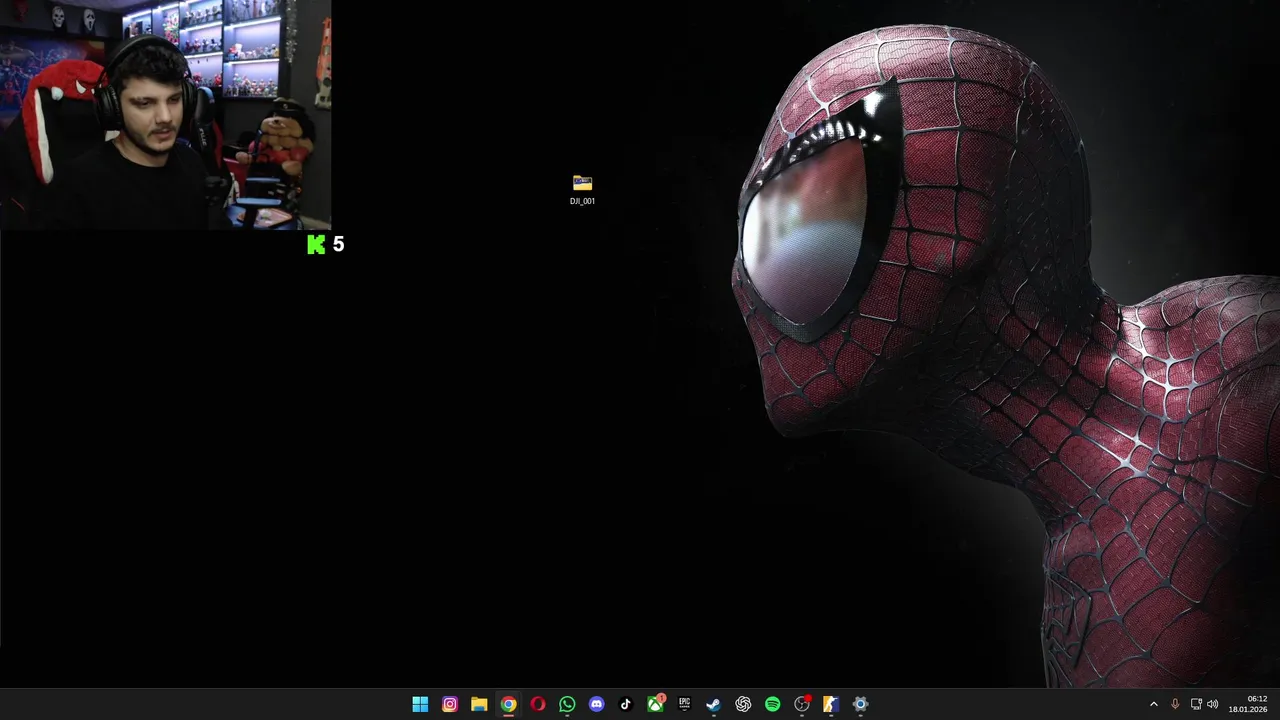Viewport: 1280px width, 720px height.
Task: Open Spotify from the taskbar
Action: pyautogui.click(x=772, y=704)
